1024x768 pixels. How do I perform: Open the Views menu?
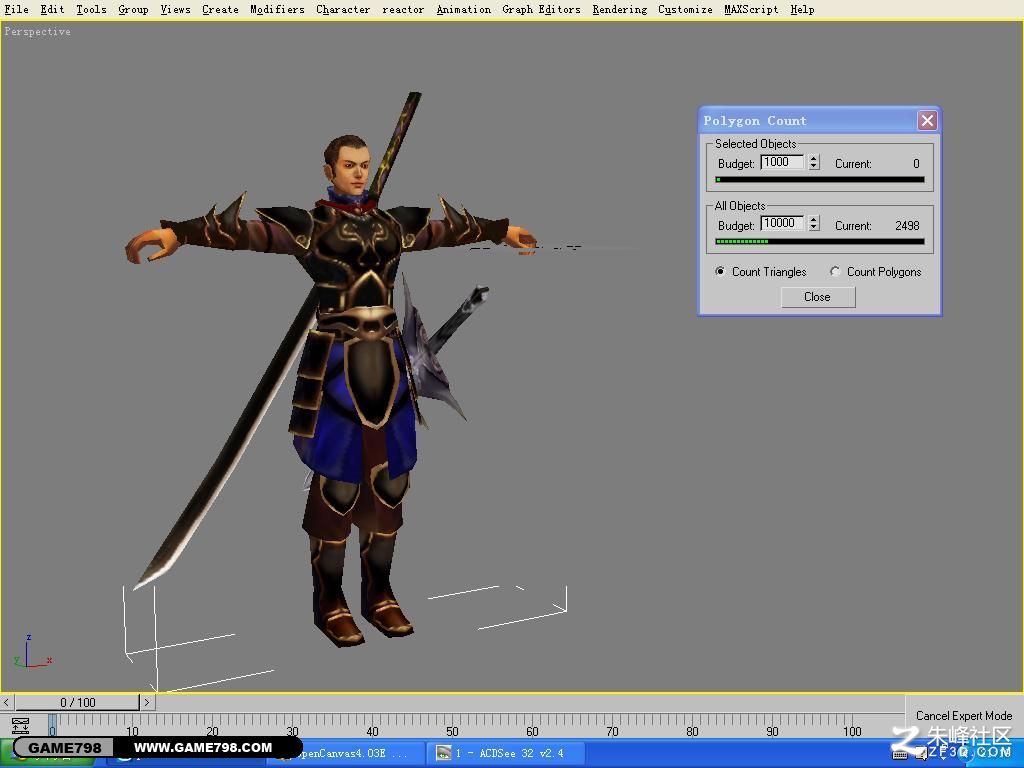point(176,9)
